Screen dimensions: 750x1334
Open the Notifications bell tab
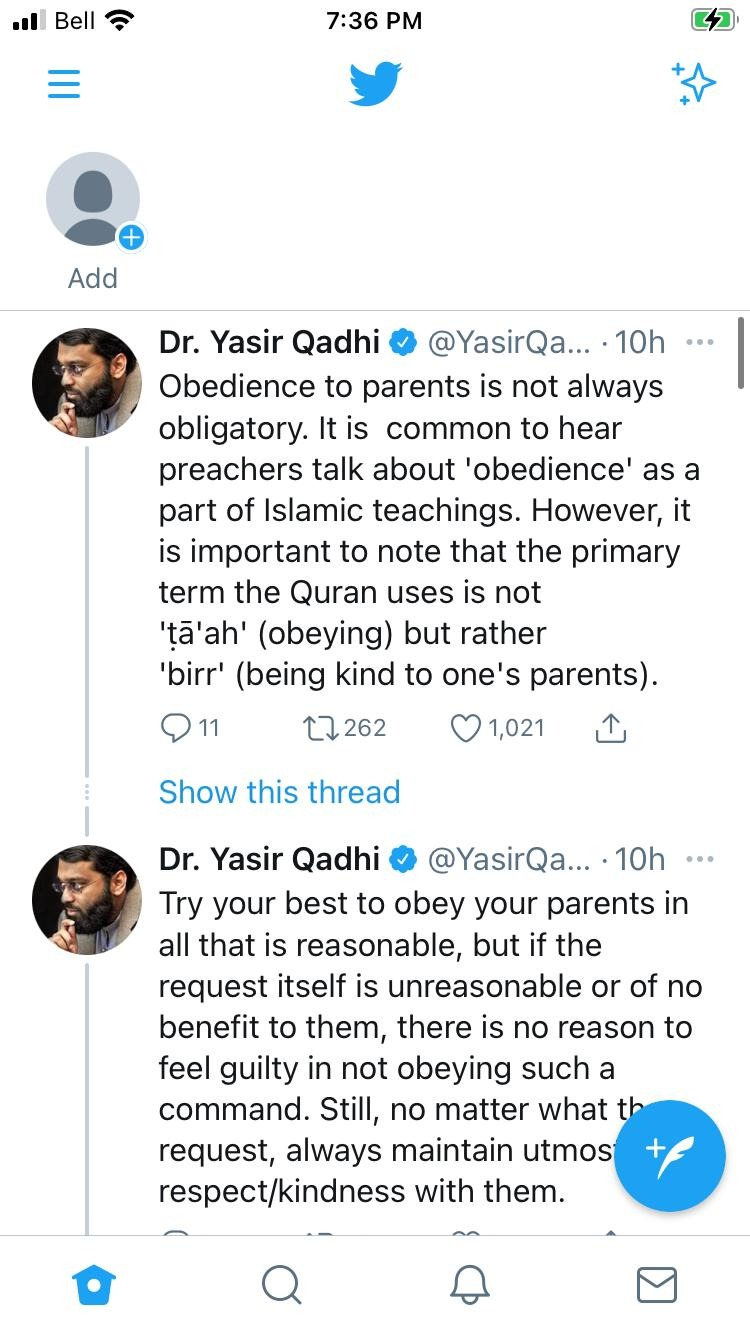pyautogui.click(x=469, y=1284)
